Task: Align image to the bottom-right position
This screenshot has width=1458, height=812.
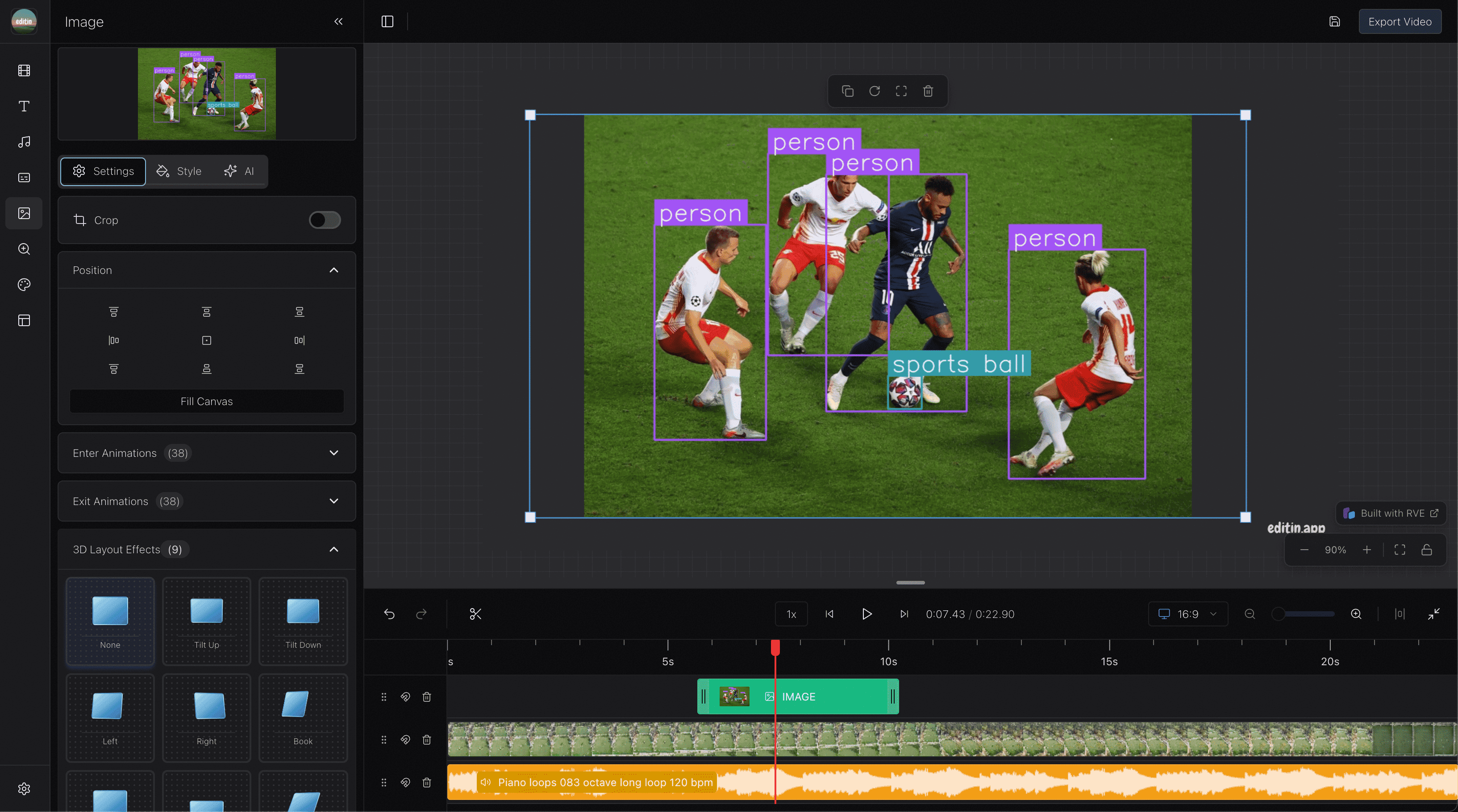Action: click(300, 369)
